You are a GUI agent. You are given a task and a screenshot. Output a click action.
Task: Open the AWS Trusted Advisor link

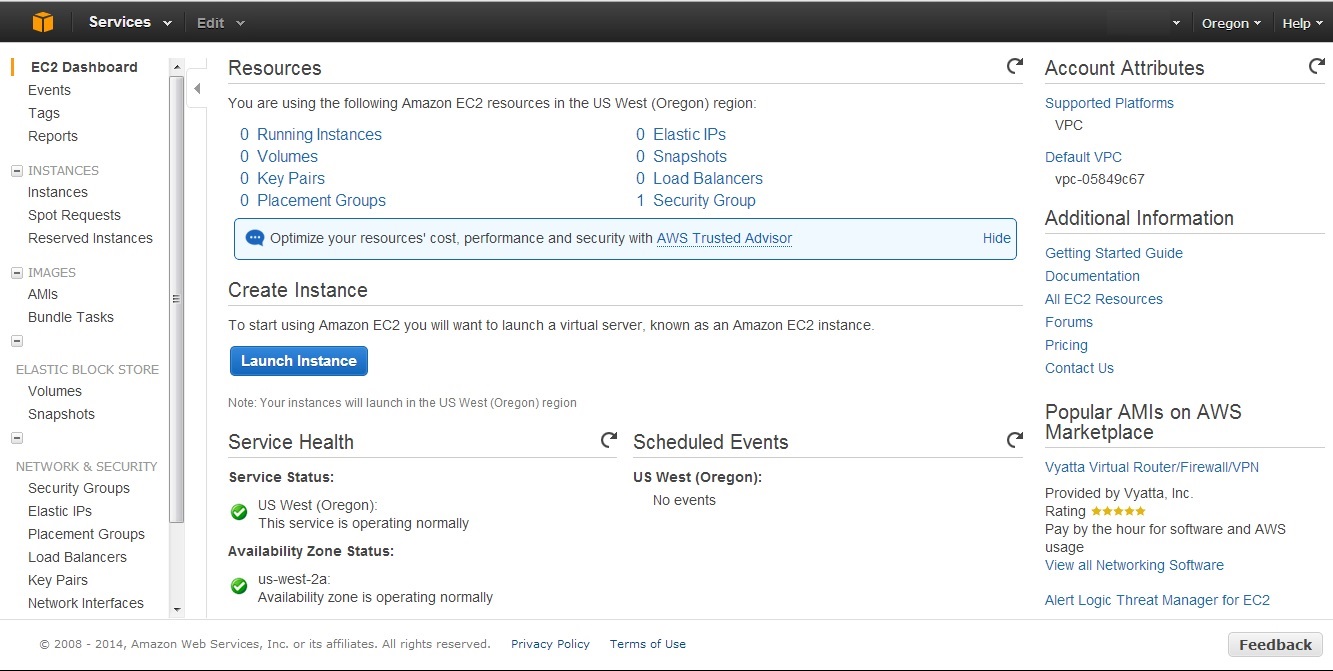click(x=724, y=238)
